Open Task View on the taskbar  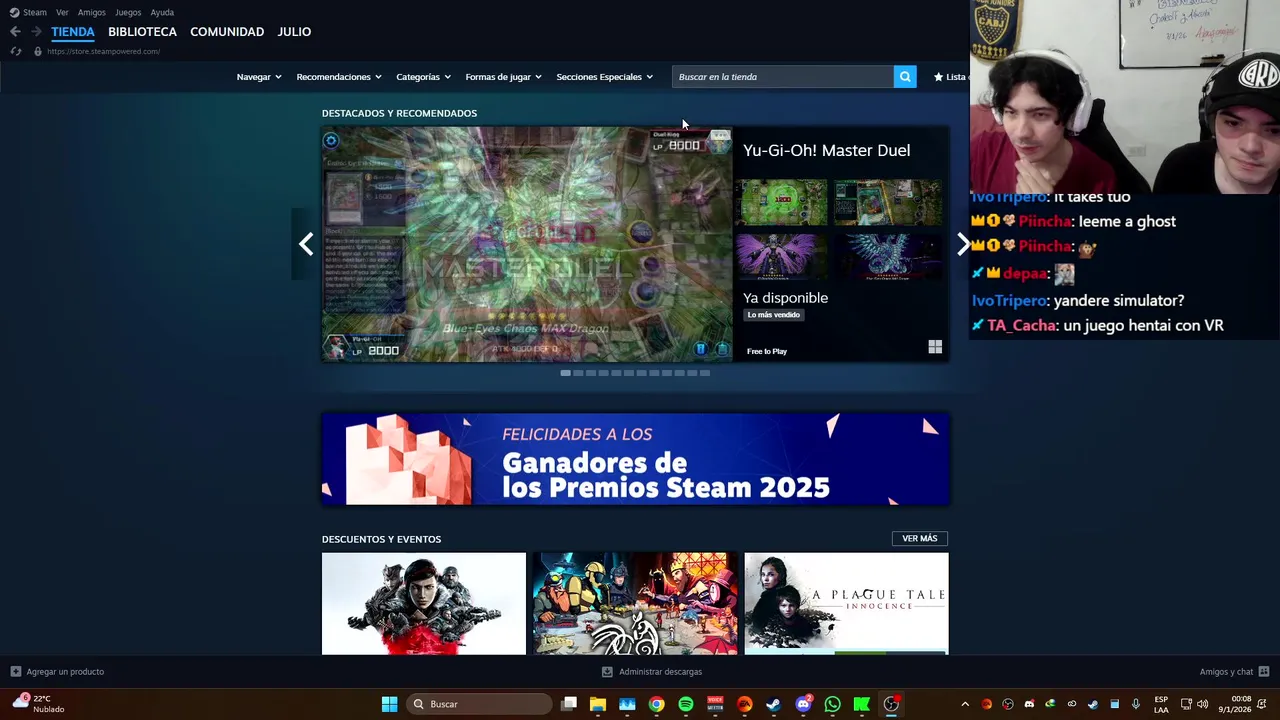569,704
